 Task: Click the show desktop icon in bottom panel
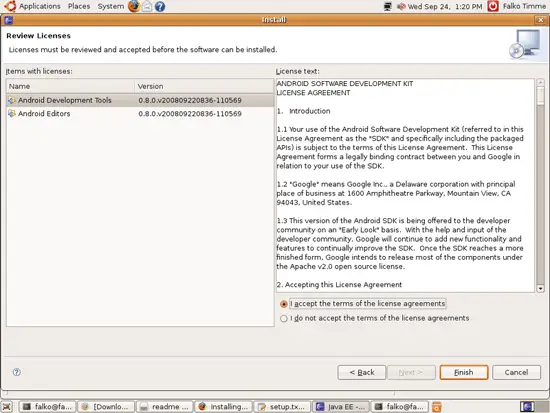(7, 407)
